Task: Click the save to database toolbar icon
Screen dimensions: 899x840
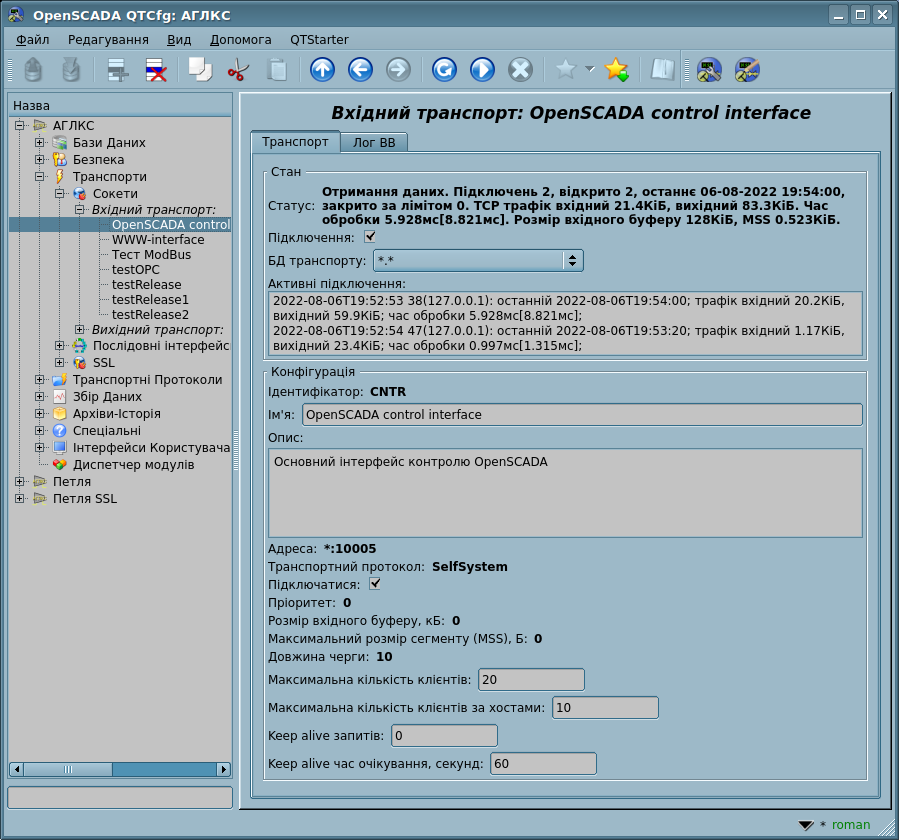Action: tap(71, 70)
